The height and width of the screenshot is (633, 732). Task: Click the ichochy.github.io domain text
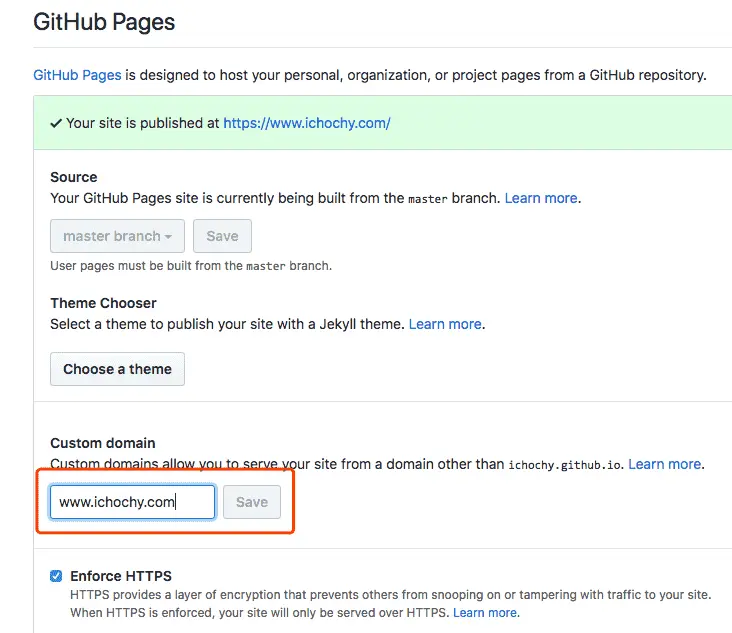(x=564, y=465)
